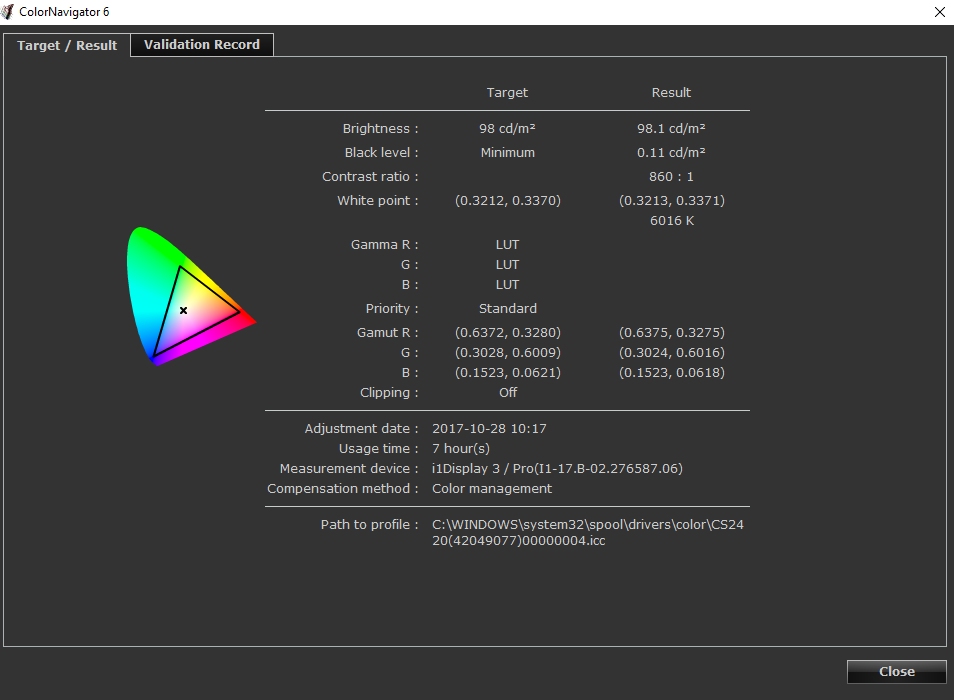The width and height of the screenshot is (954, 700).
Task: Click the ColorNavigator 6 window title
Action: tap(64, 12)
